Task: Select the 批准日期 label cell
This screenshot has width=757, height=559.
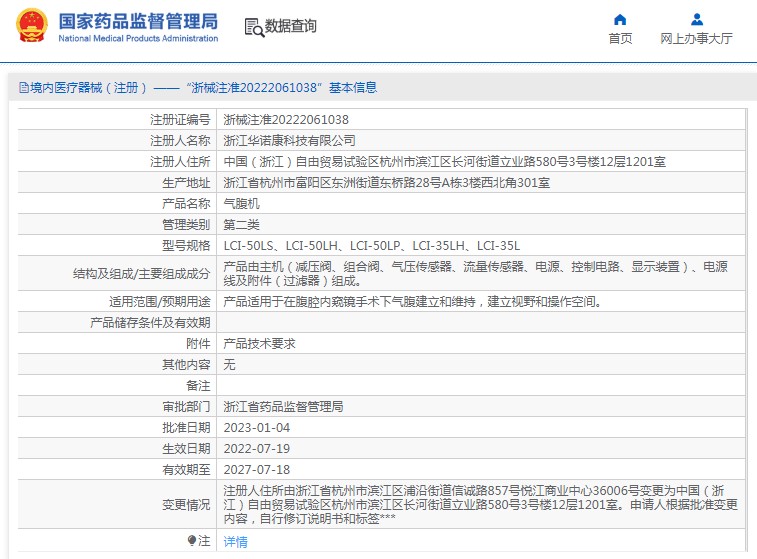Action: pyautogui.click(x=186, y=428)
